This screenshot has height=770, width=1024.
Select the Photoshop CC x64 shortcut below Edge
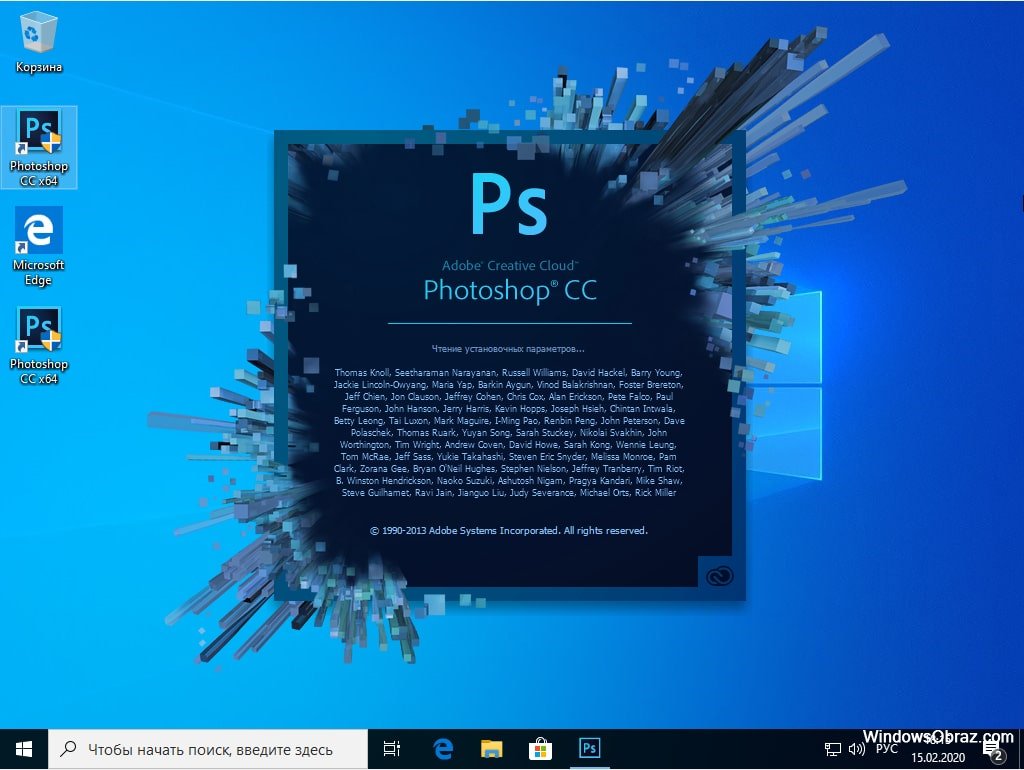pos(39,345)
